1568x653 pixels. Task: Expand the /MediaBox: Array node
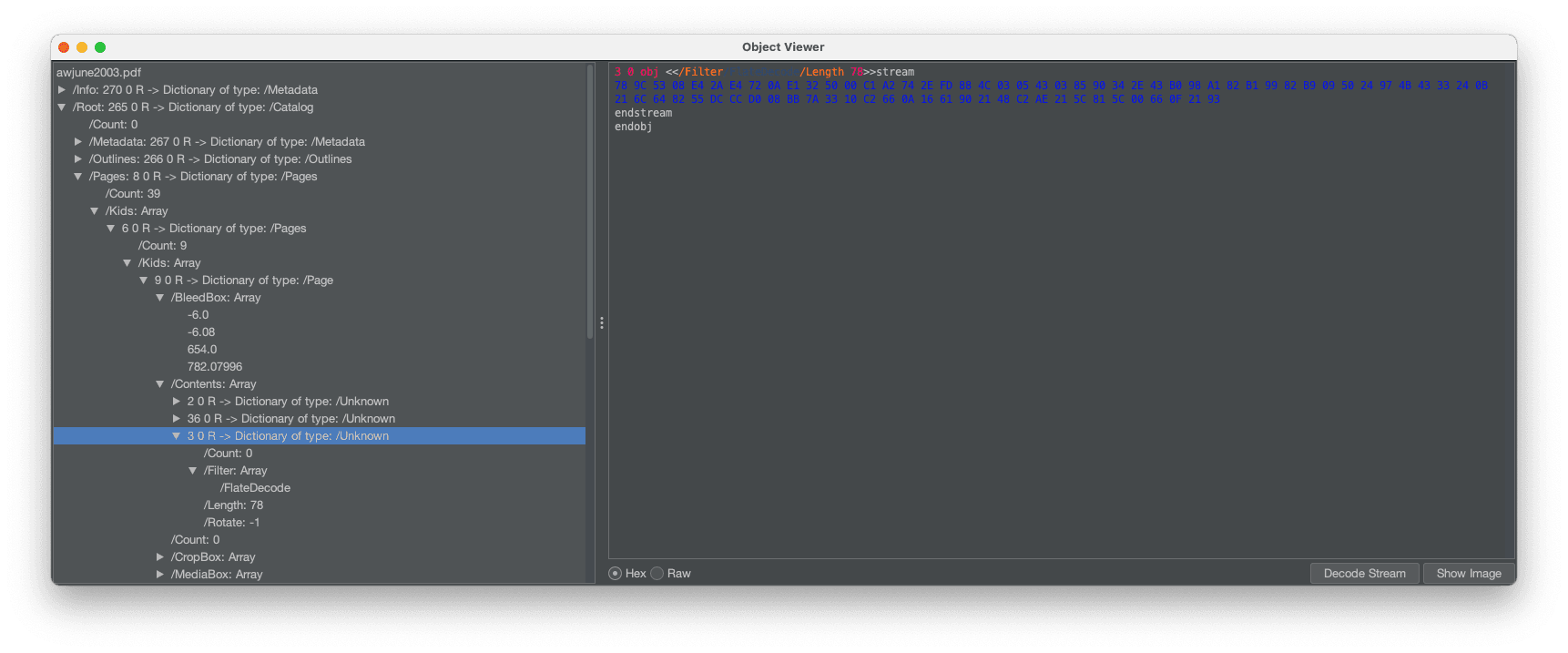click(160, 575)
